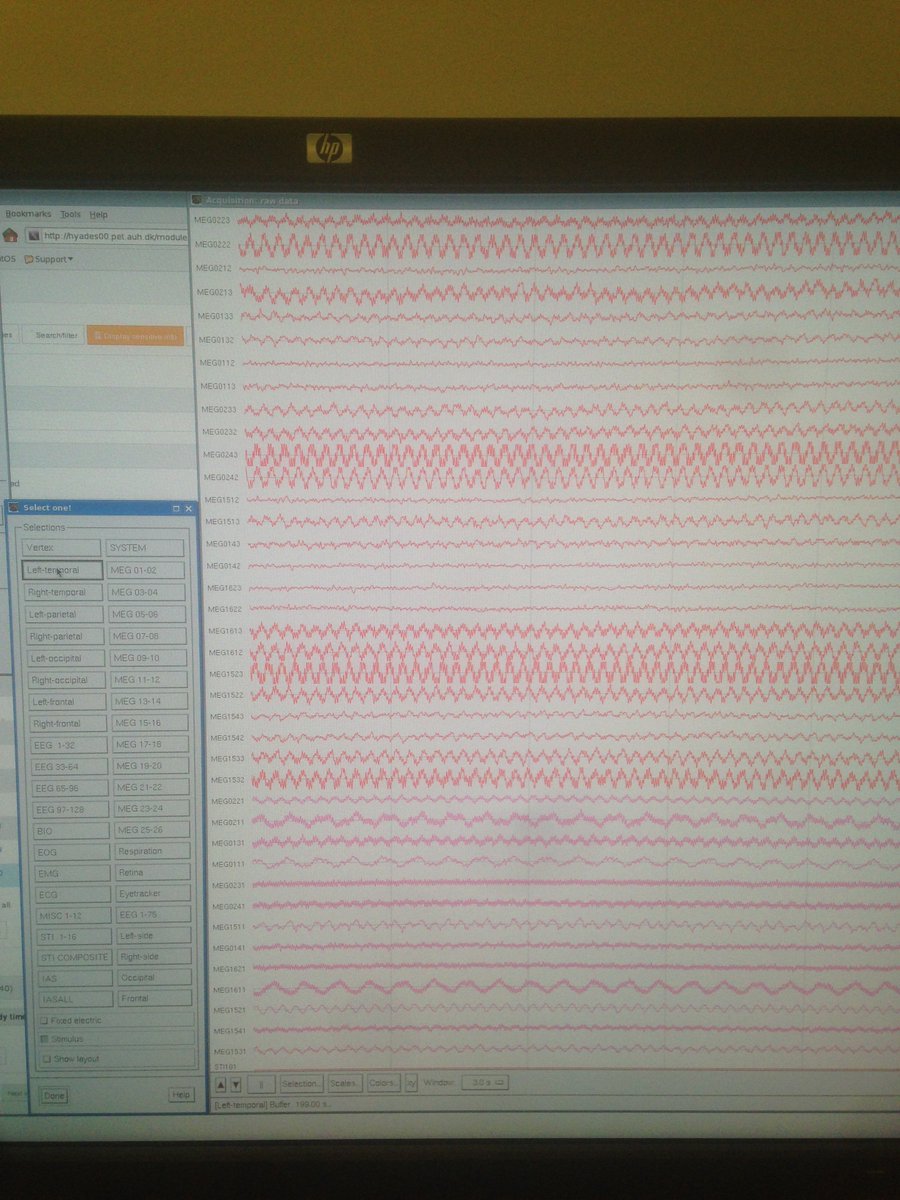
Task: Open the Bookmarks menu in the browser
Action: (28, 214)
